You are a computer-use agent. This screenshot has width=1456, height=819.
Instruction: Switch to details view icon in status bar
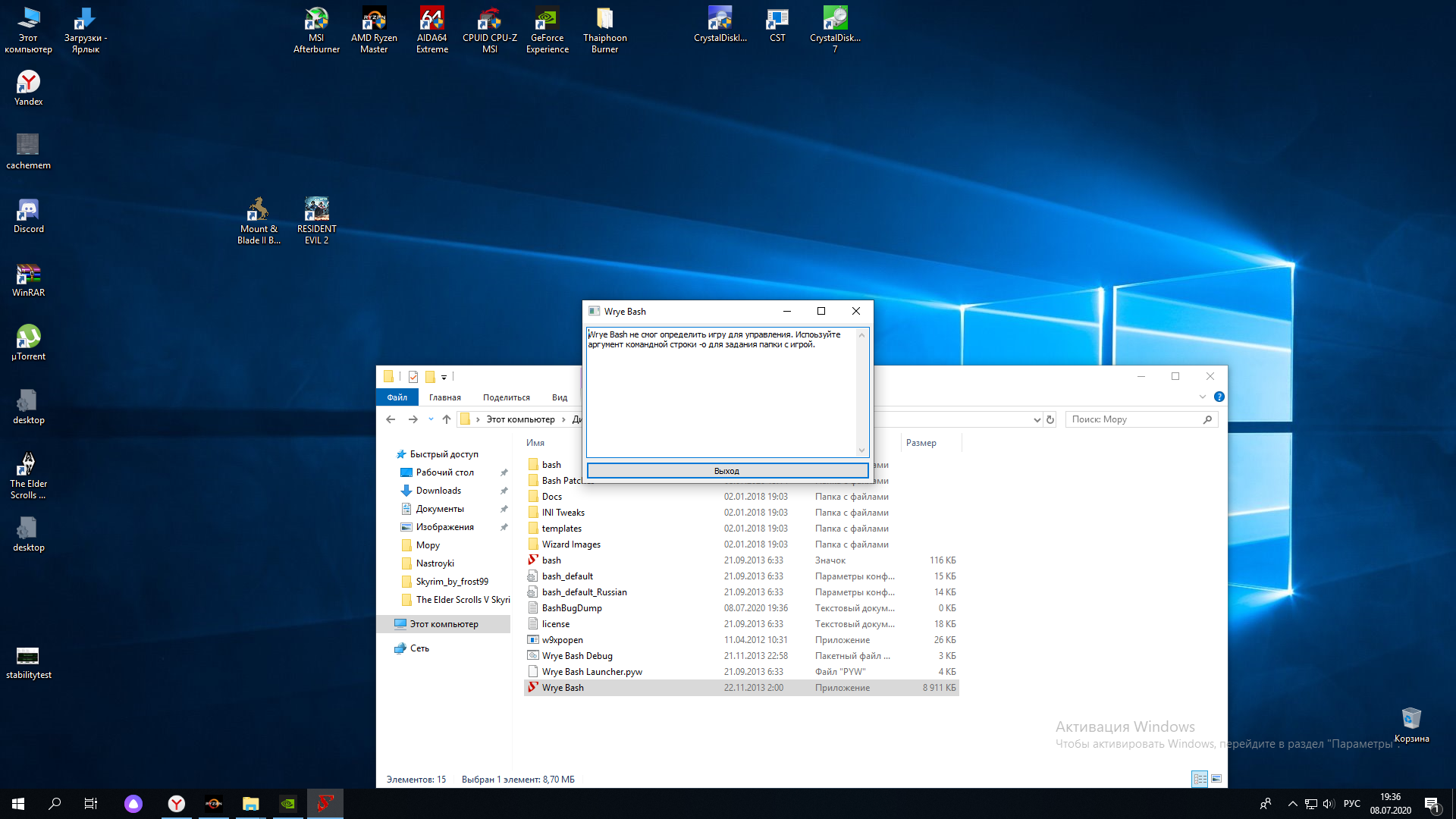coord(1200,779)
